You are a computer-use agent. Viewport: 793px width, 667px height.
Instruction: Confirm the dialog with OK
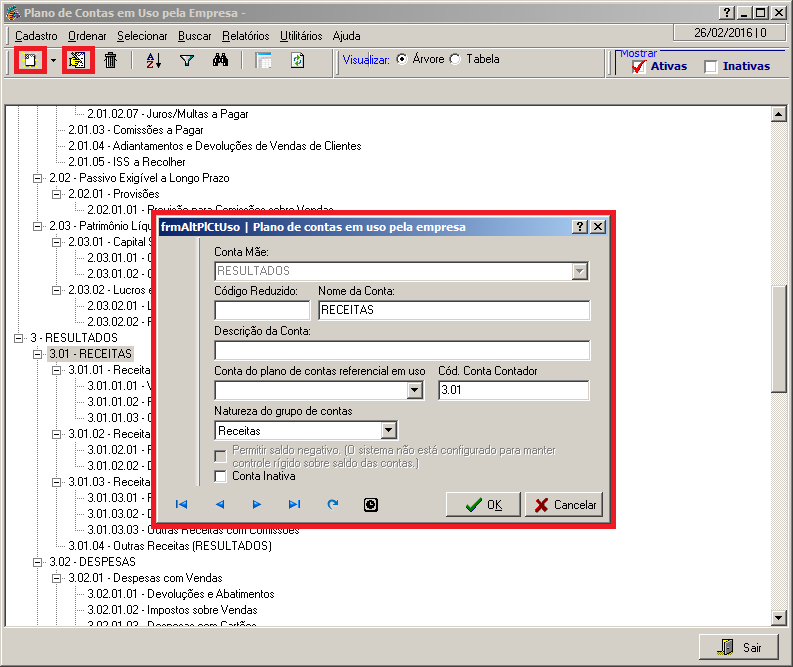(483, 505)
